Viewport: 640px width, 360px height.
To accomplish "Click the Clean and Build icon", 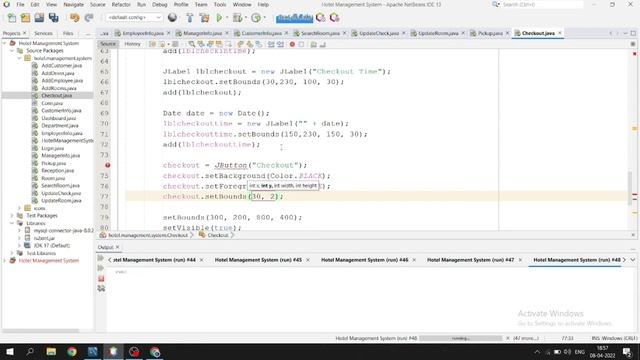I will pos(204,18).
